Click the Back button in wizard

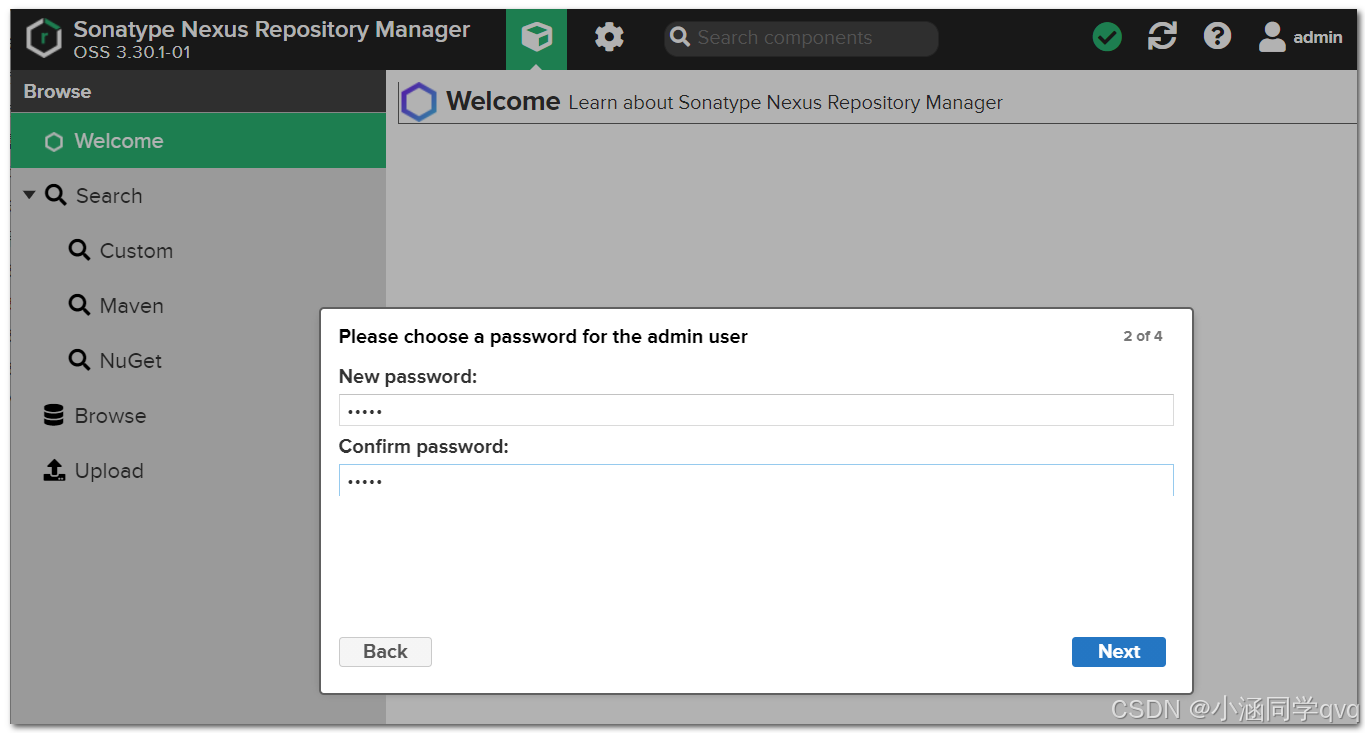click(x=385, y=652)
